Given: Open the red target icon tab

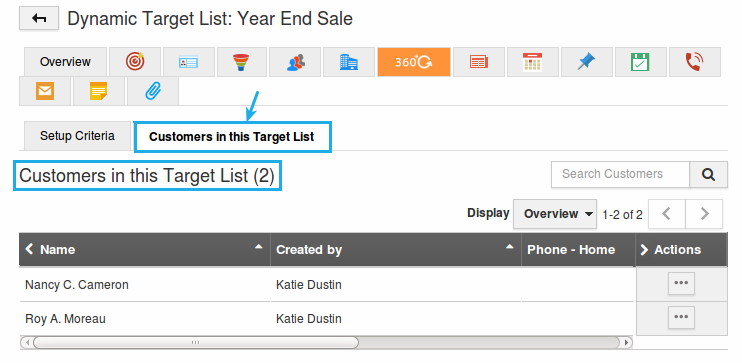Looking at the screenshot, I should point(135,62).
